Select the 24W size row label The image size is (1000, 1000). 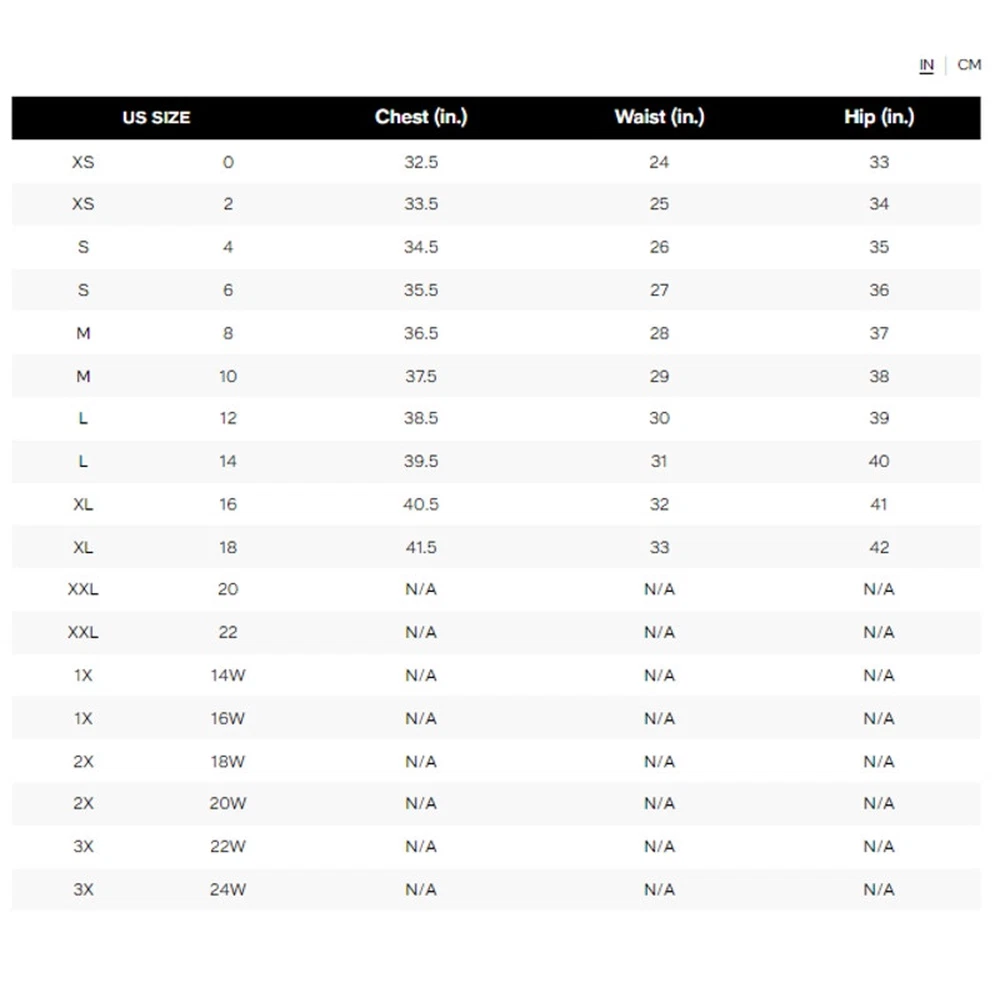pyautogui.click(x=228, y=889)
